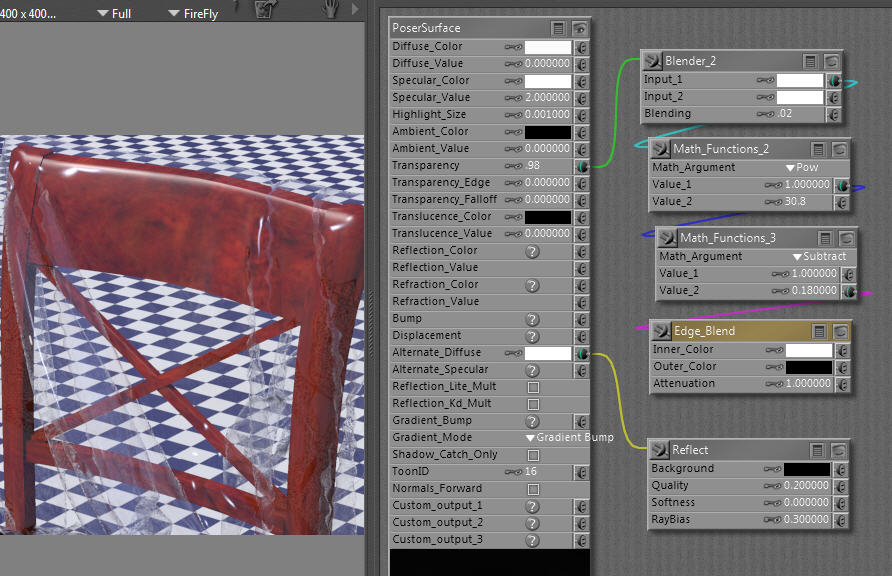The width and height of the screenshot is (892, 576).
Task: Click the help button beside Reflection_Color
Action: [x=533, y=251]
